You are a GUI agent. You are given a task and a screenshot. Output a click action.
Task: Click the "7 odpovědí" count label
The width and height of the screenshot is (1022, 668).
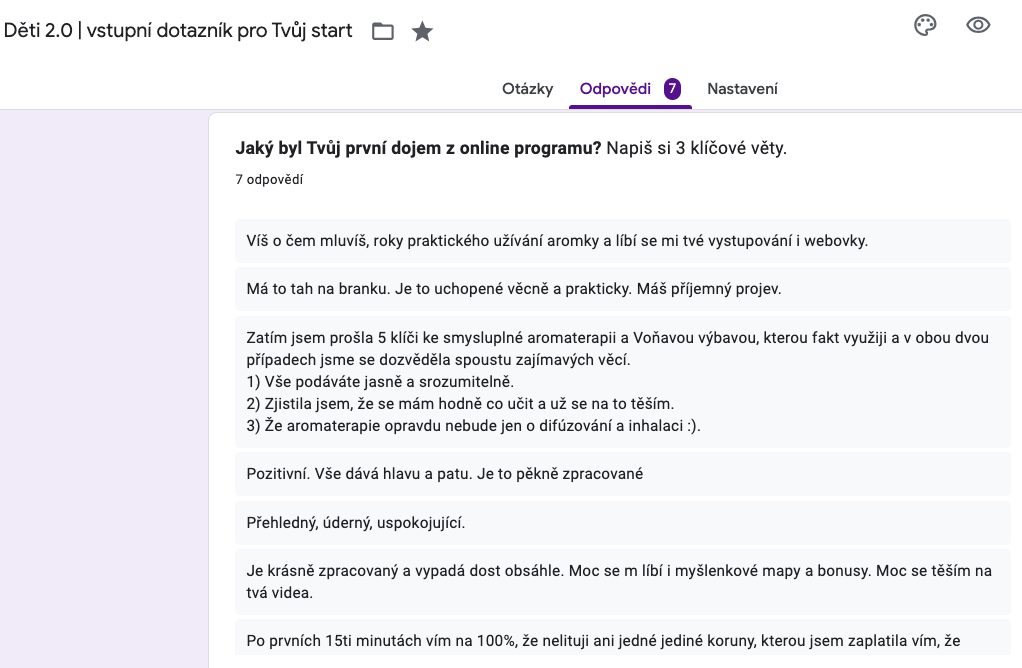[x=269, y=180]
